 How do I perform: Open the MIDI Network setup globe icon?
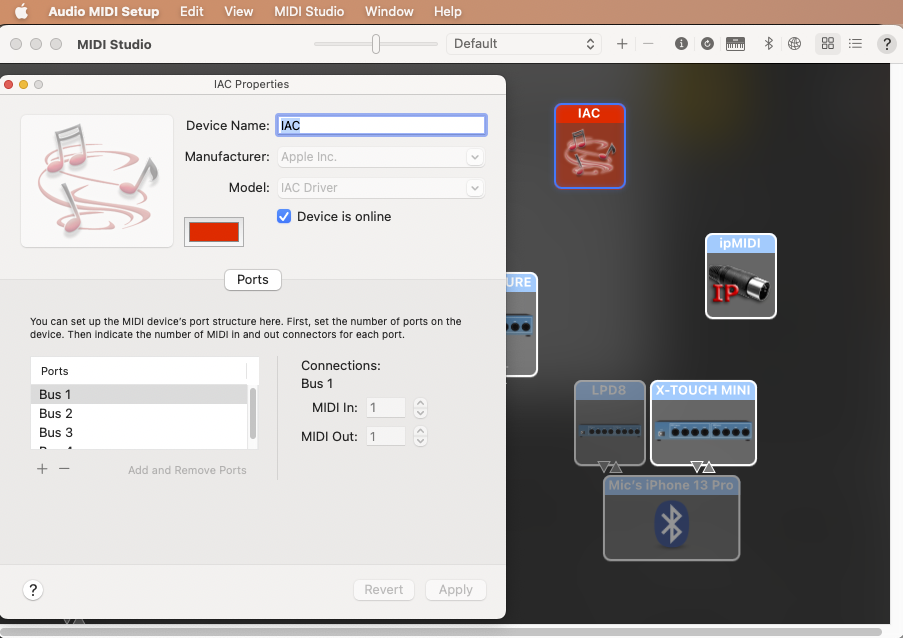[x=795, y=44]
